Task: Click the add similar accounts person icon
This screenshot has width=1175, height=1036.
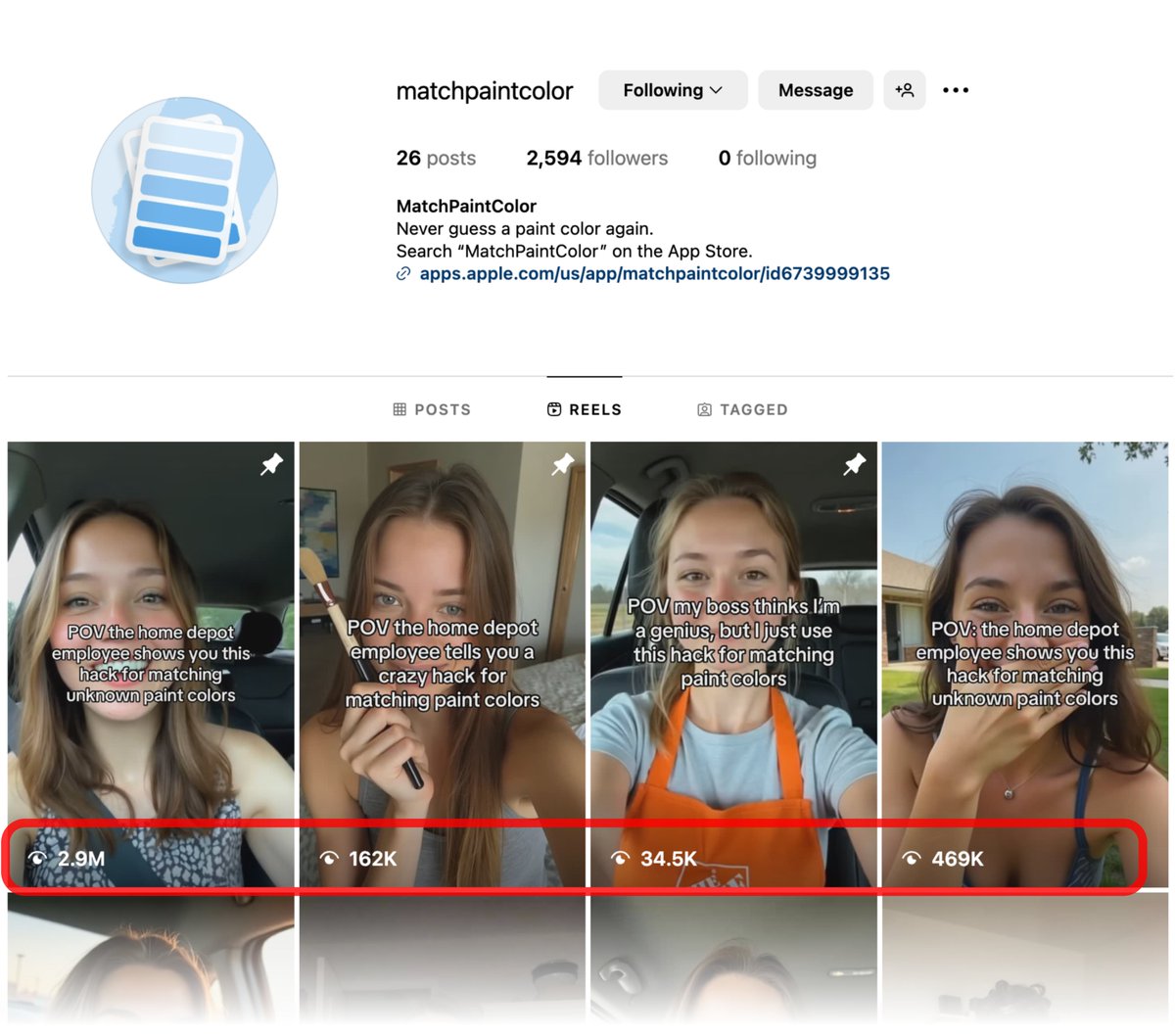Action: click(x=905, y=90)
